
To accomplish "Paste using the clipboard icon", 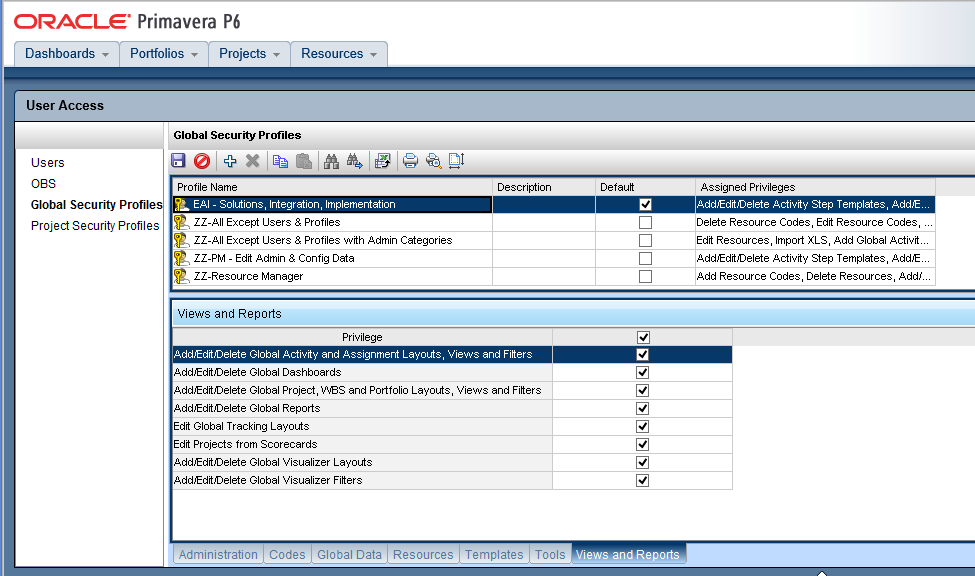I will click(302, 160).
